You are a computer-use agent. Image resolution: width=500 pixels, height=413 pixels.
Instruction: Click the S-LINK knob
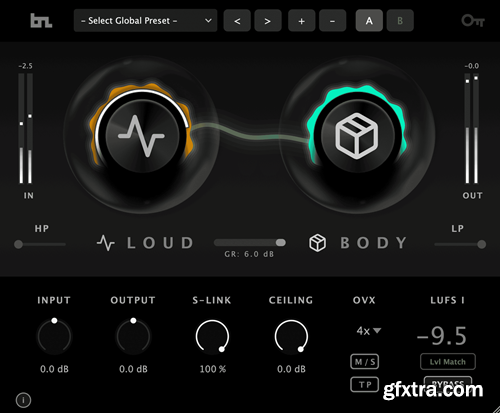(212, 336)
